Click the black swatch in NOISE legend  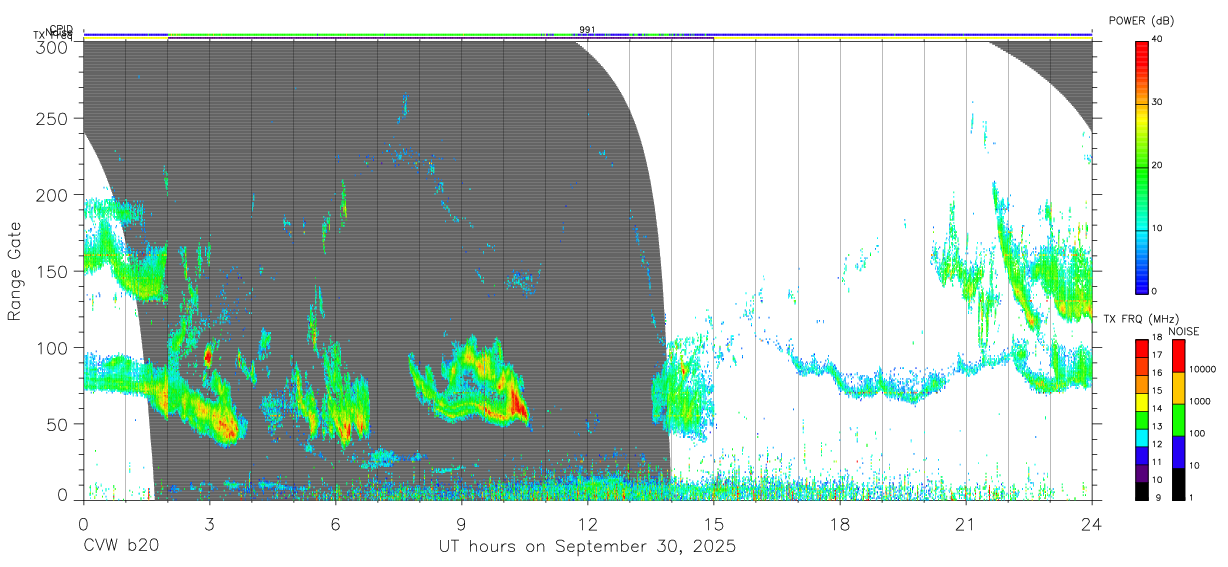pos(1178,483)
